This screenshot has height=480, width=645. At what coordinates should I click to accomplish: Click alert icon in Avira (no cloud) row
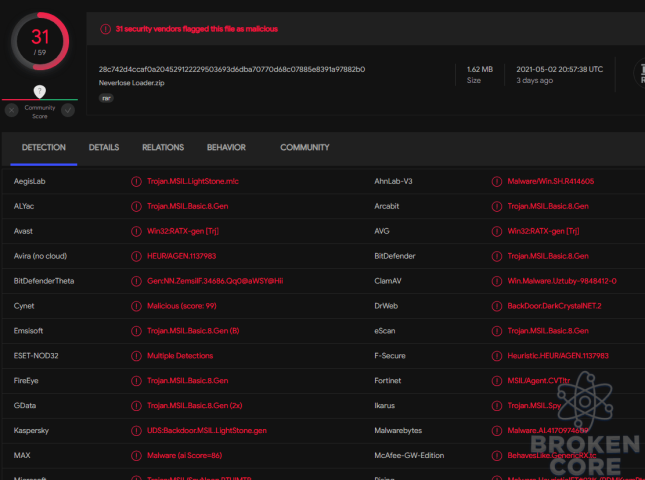click(136, 256)
